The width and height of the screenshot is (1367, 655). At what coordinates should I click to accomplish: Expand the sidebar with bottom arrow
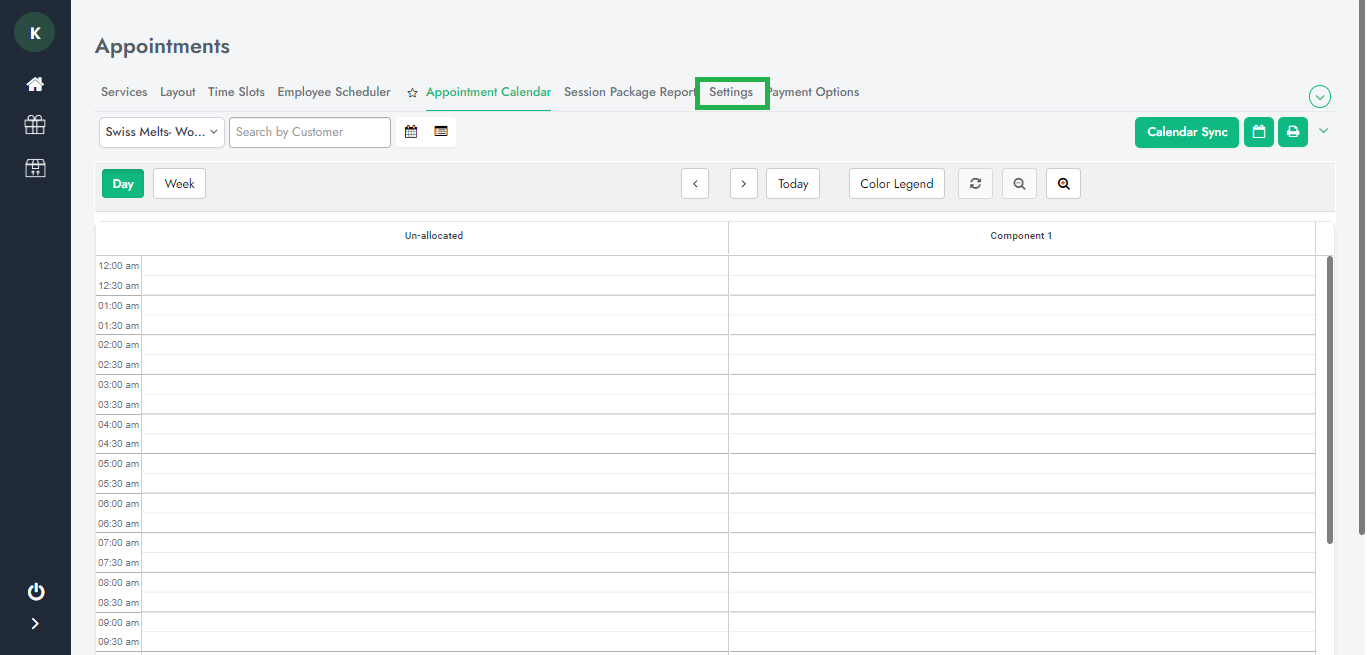coord(35,624)
